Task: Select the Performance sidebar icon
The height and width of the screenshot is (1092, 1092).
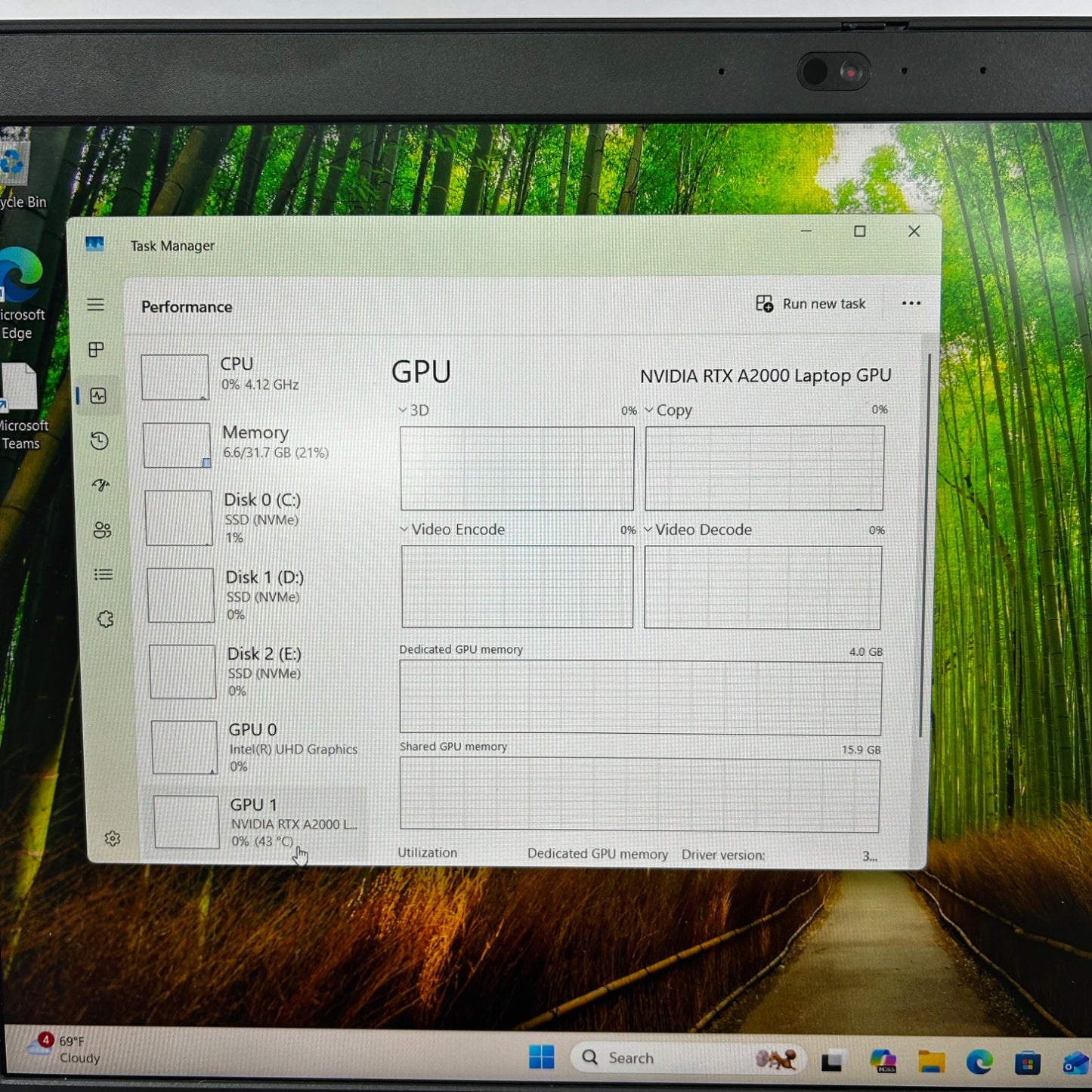Action: click(97, 395)
